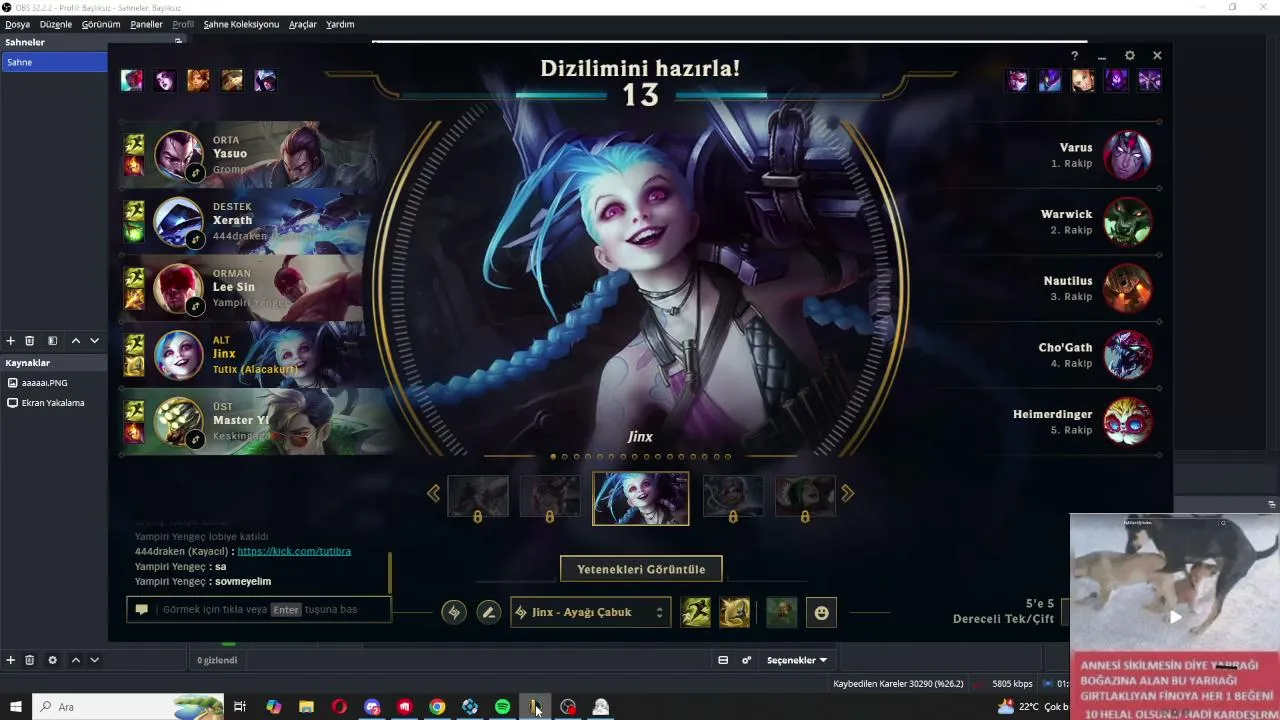Change the second summoner spell below Jinx
The image size is (1280, 720).
click(735, 612)
